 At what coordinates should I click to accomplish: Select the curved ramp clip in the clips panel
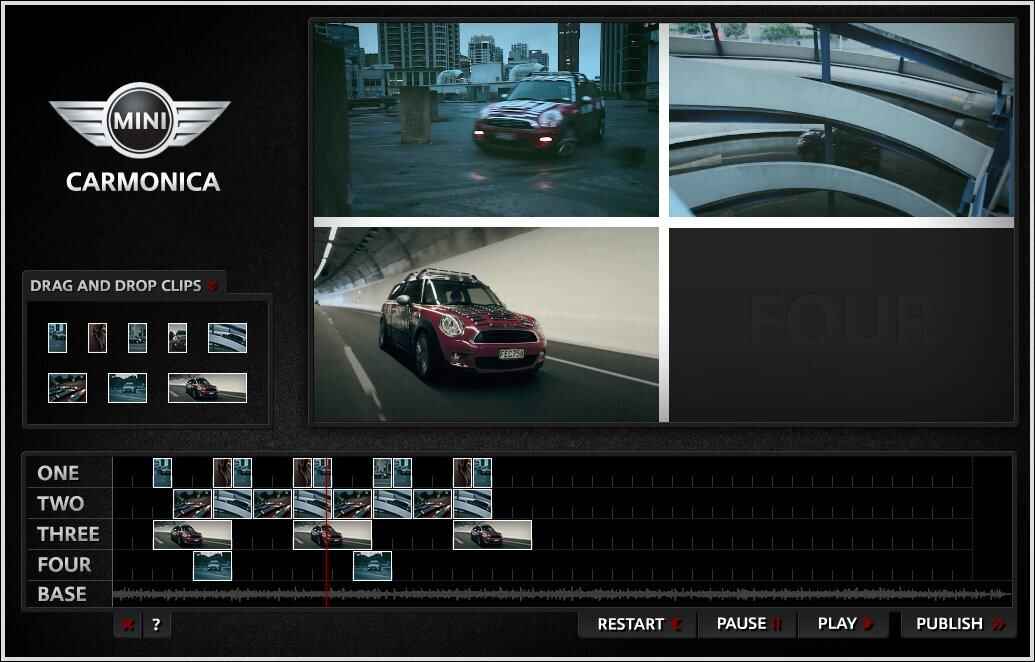[x=227, y=338]
